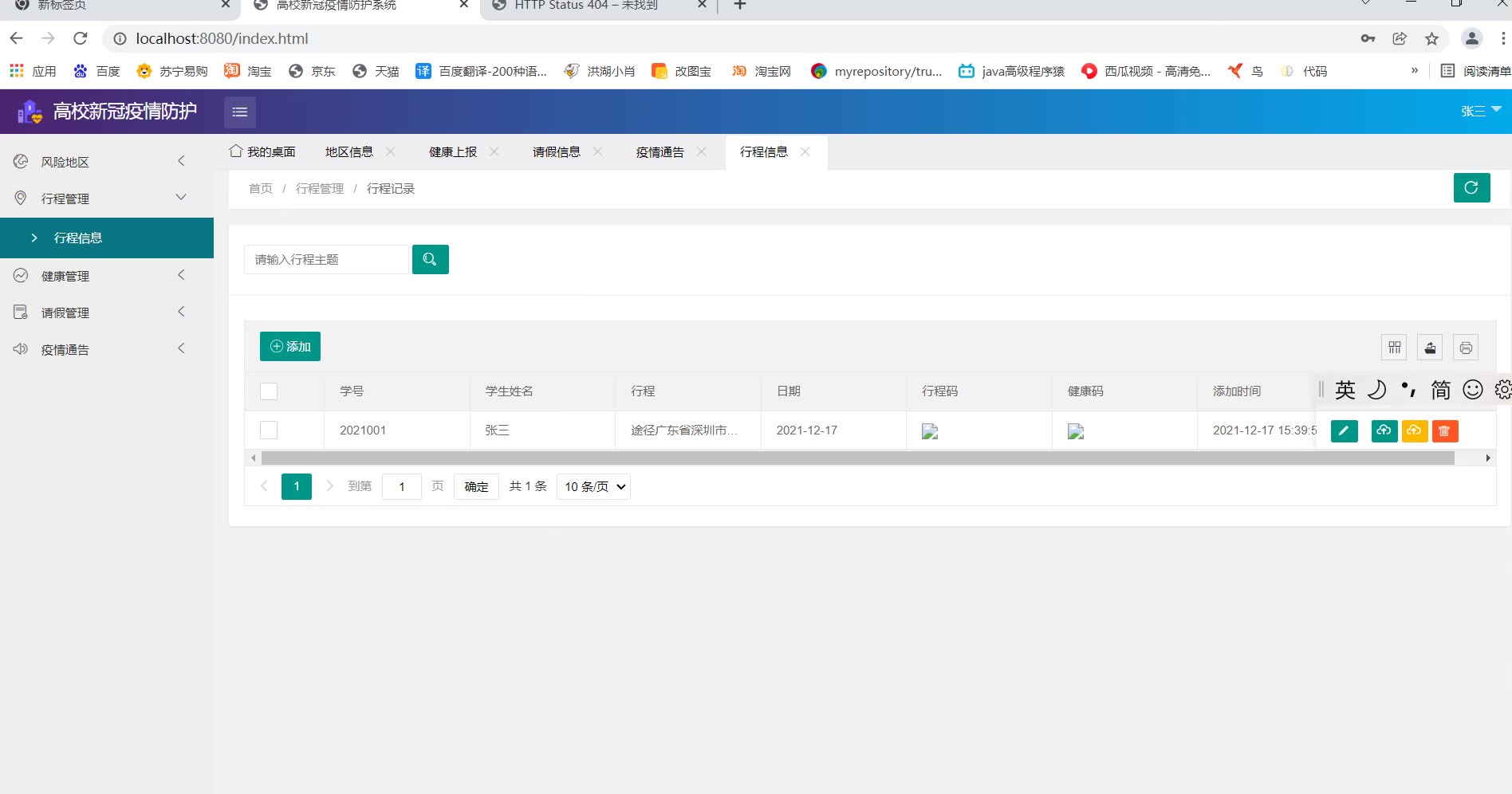
Task: Tick the select-all checkbox in table header
Action: point(269,391)
